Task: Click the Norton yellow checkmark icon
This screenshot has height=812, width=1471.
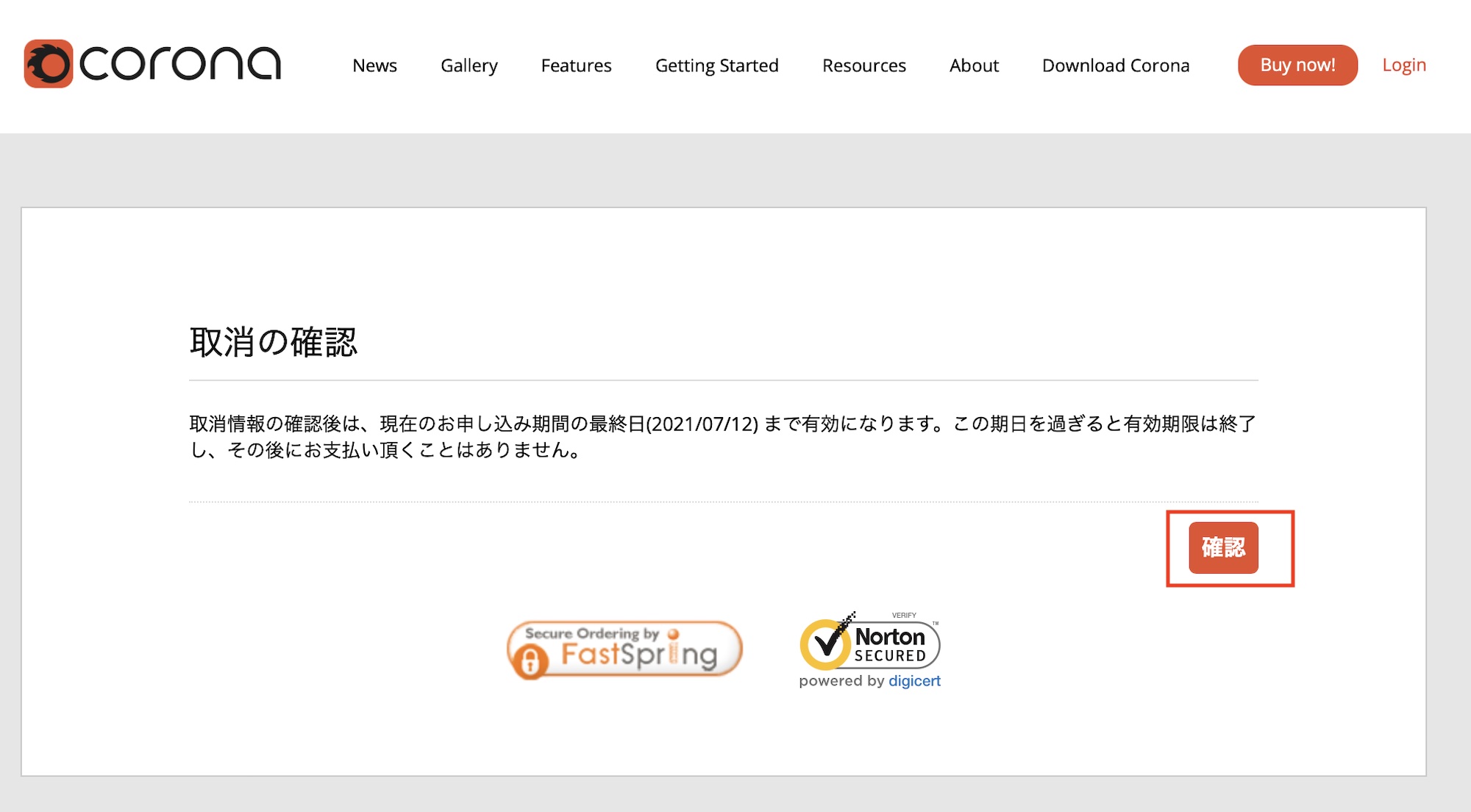Action: point(825,644)
